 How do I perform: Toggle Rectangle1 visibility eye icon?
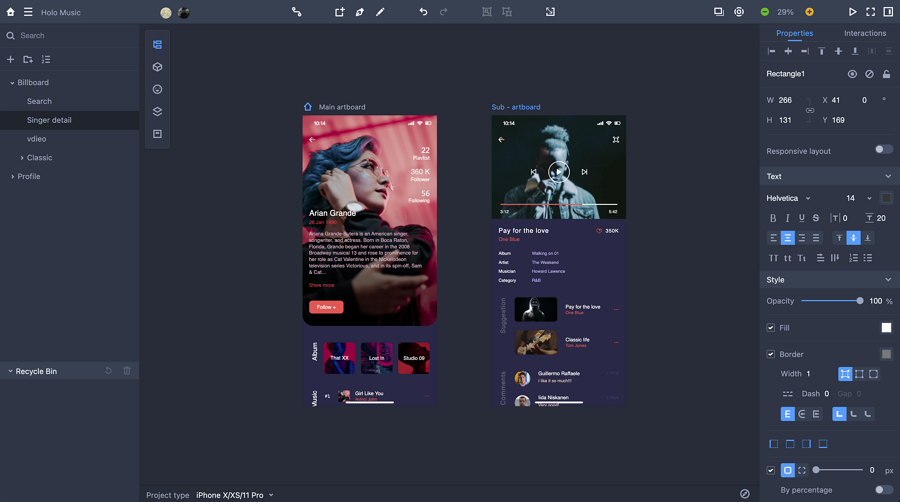click(852, 74)
